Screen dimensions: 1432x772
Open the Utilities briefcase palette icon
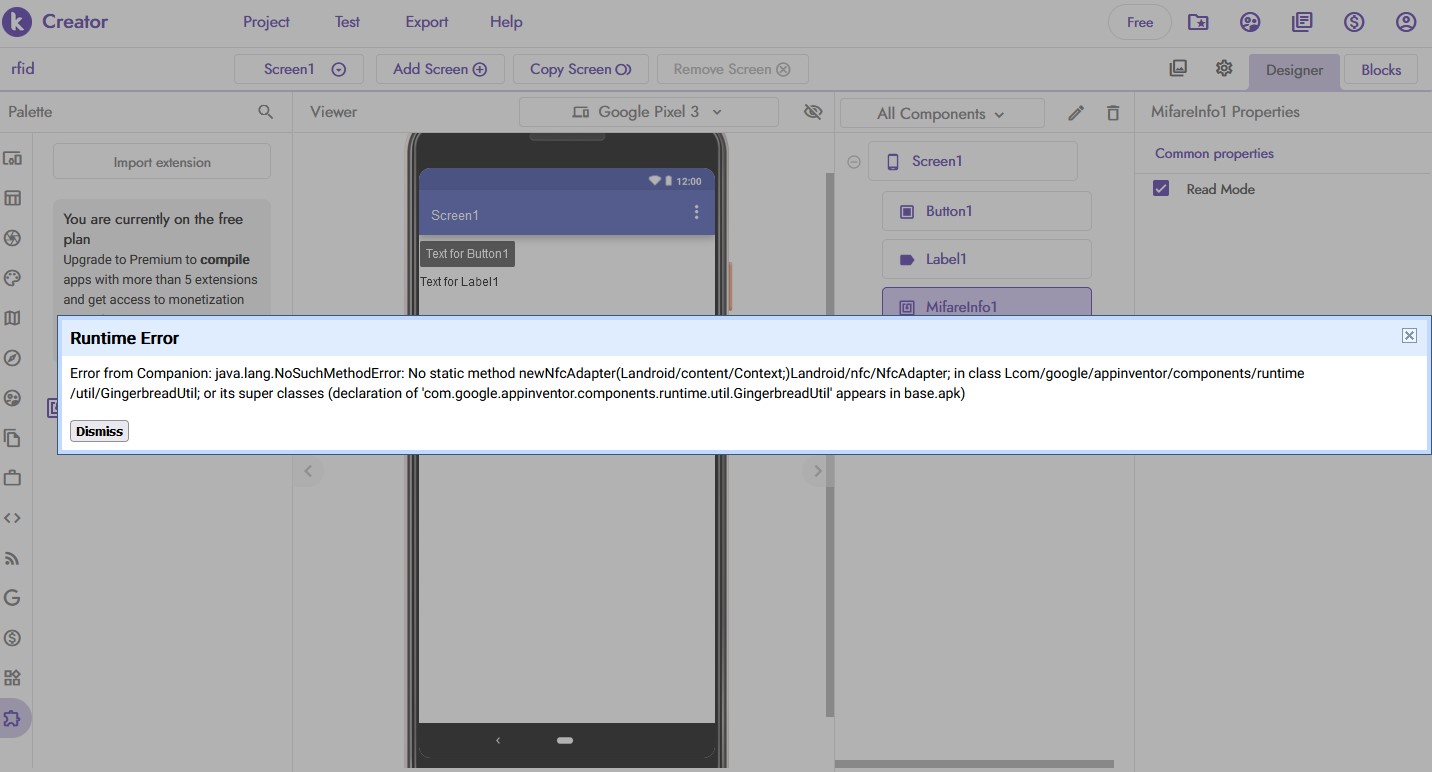coord(13,478)
